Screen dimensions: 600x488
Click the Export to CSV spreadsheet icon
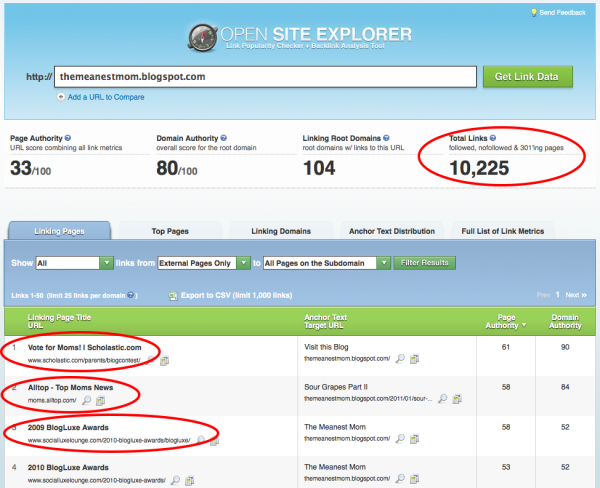[173, 295]
